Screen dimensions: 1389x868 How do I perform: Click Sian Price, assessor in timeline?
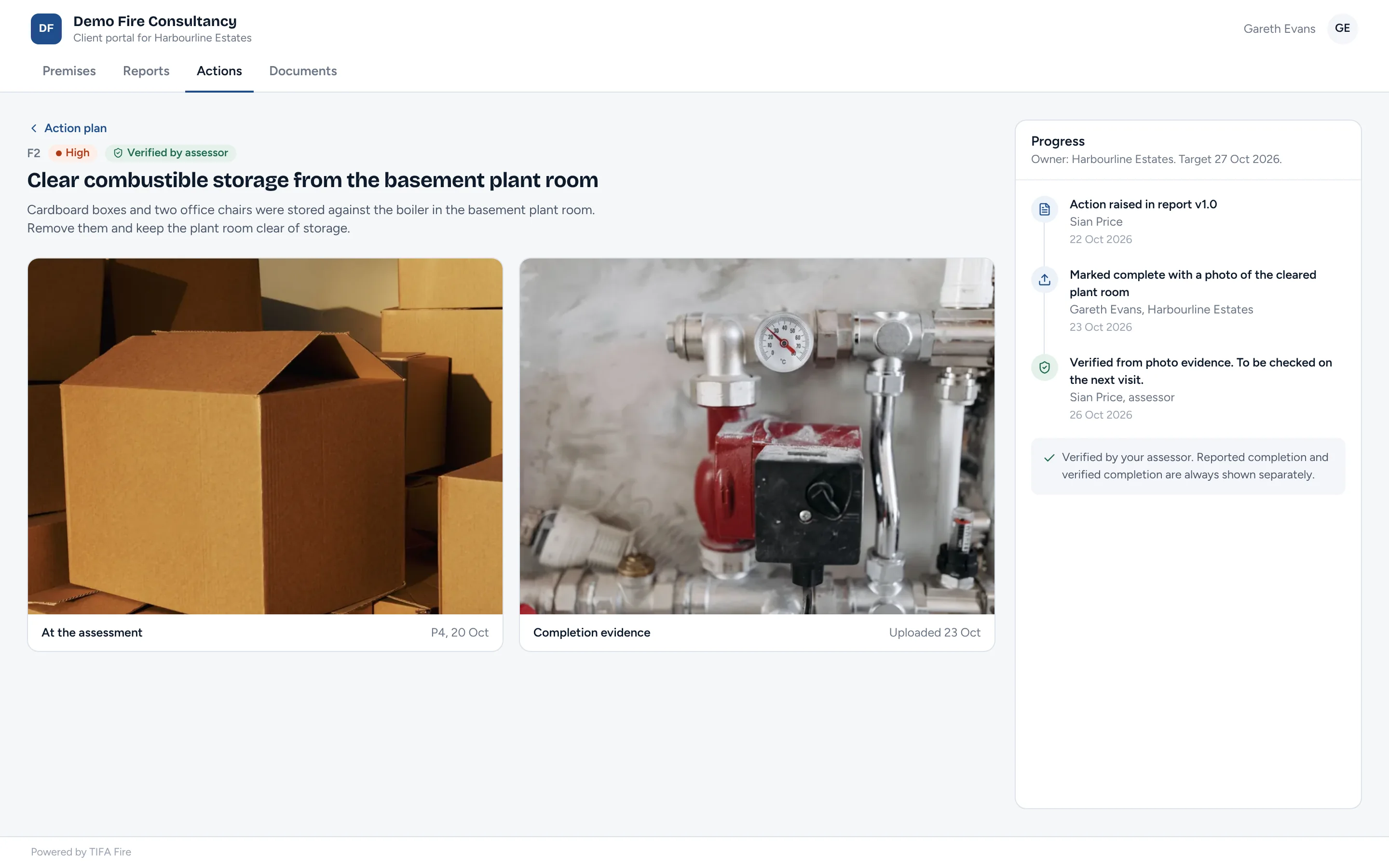[1121, 397]
